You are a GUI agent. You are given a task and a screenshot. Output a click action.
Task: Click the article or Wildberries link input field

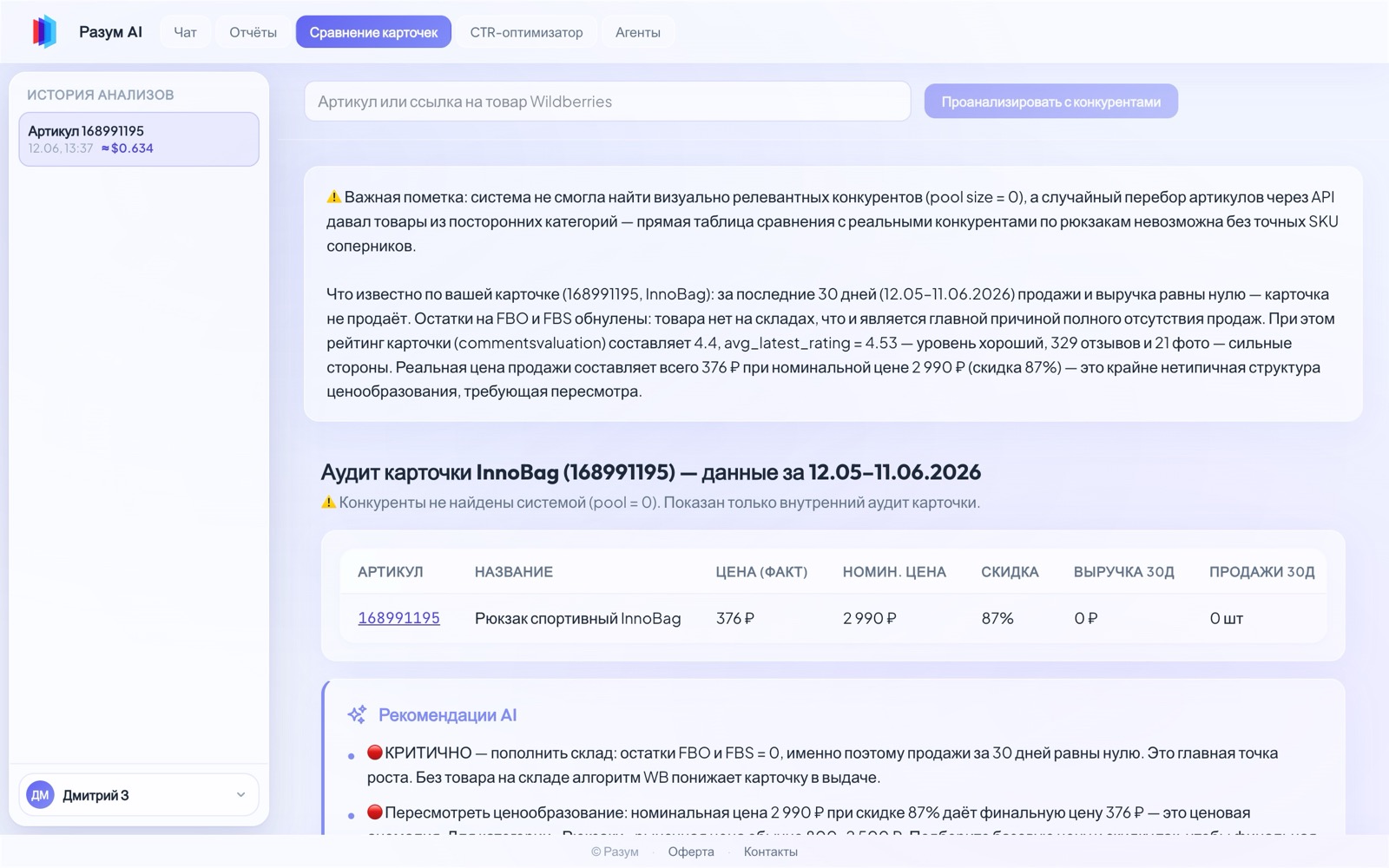point(607,102)
